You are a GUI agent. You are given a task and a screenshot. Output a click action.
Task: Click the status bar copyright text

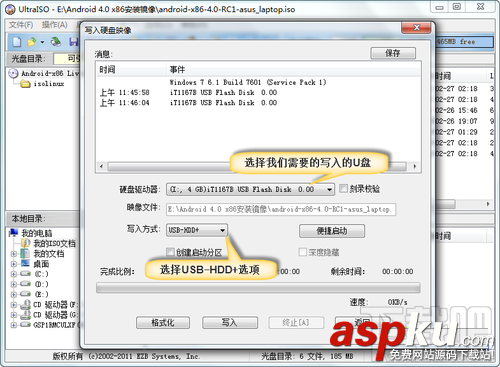coord(126,356)
